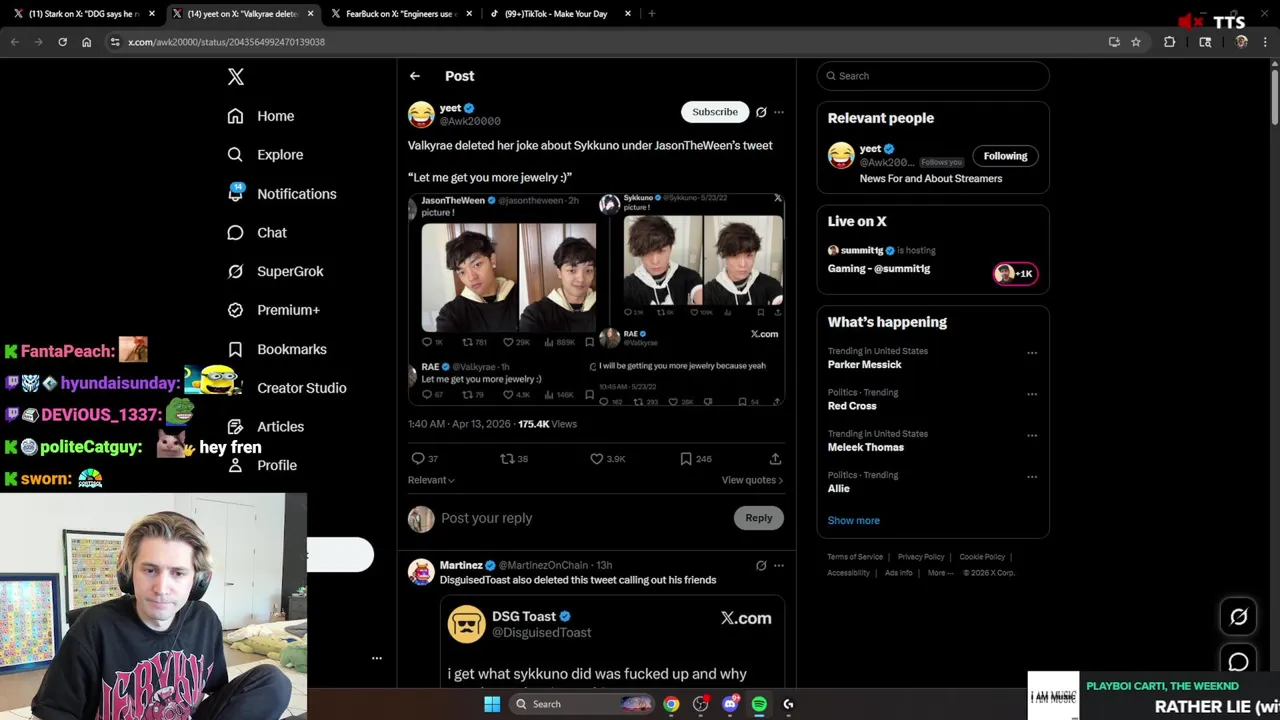The width and height of the screenshot is (1280, 720).
Task: Open Spotify from taskbar
Action: pos(759,704)
